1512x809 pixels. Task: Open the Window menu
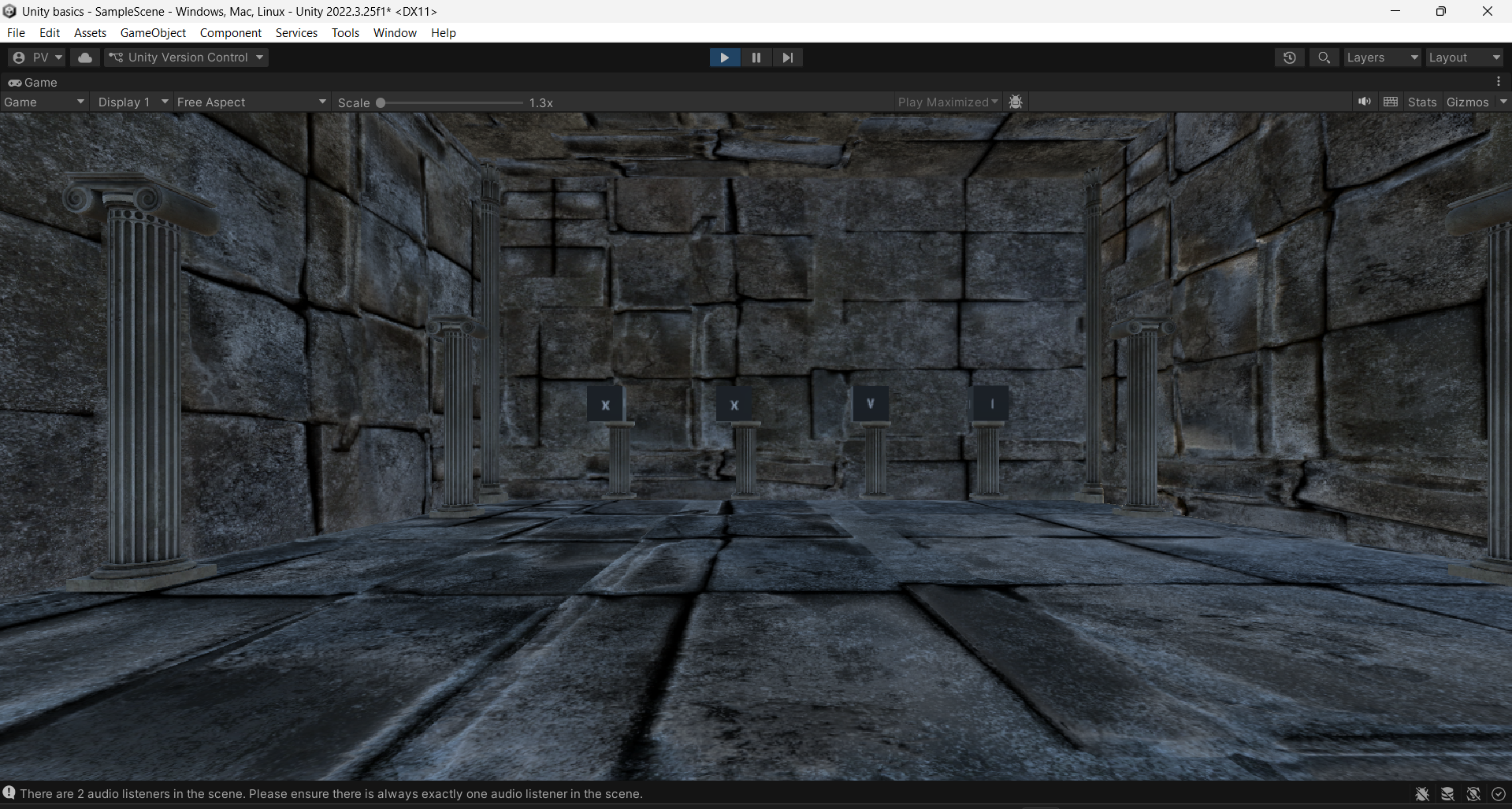point(395,33)
